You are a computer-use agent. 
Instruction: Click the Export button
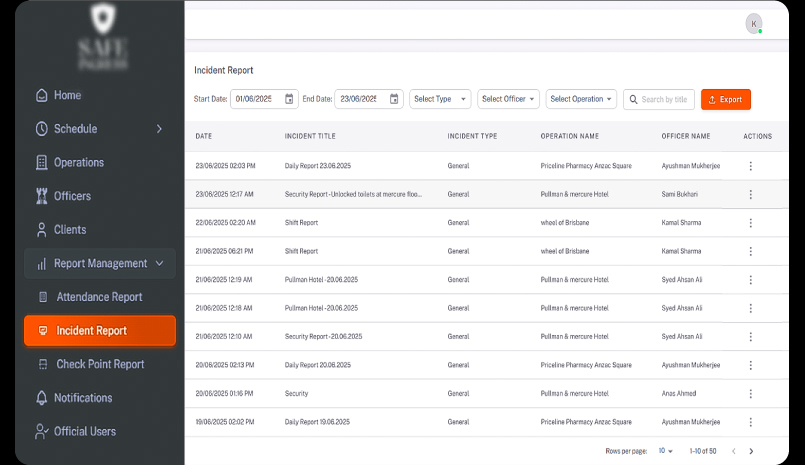725,99
